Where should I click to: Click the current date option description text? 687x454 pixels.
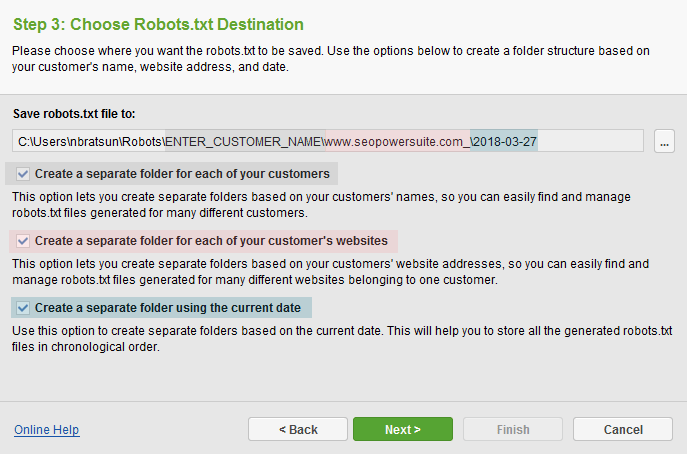(342, 339)
